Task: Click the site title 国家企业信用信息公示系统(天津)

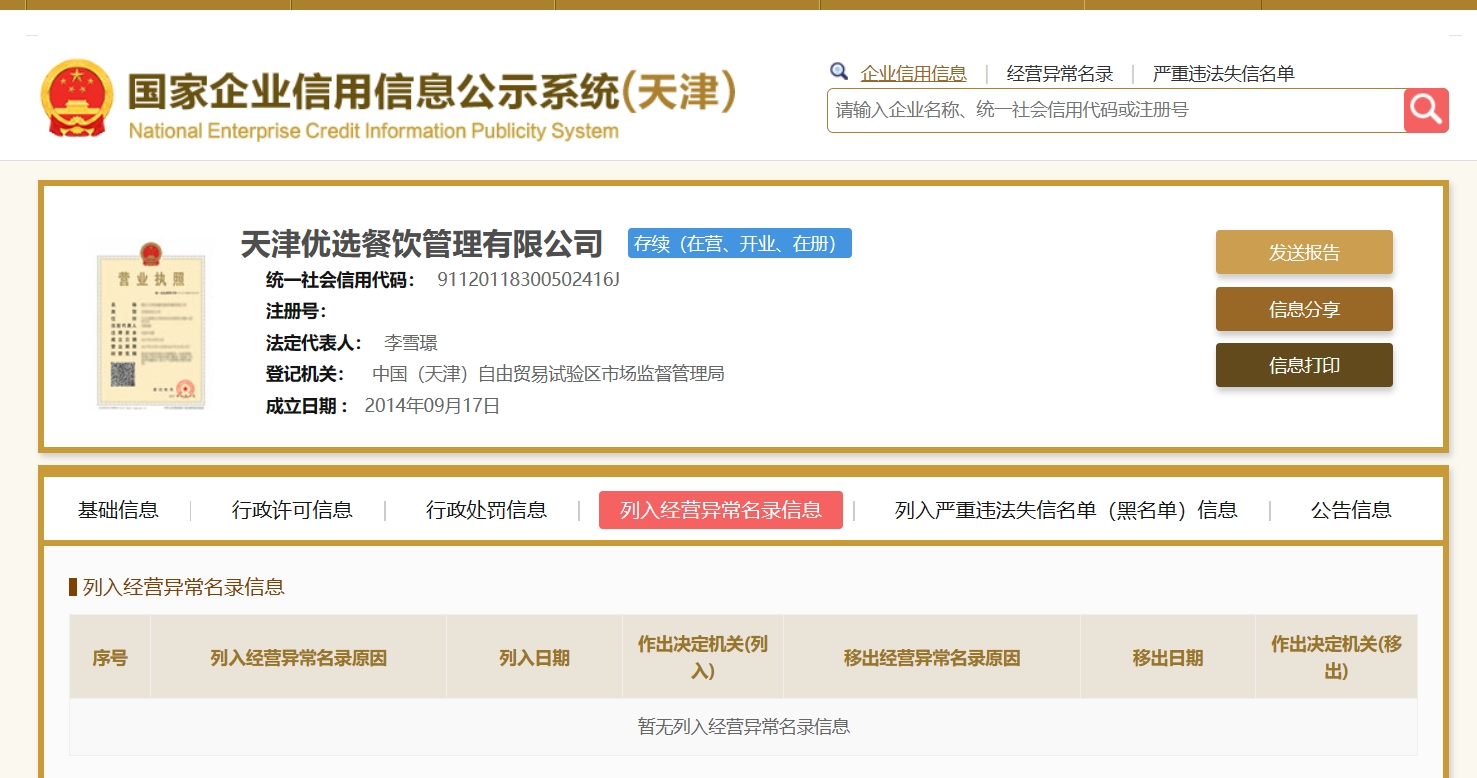Action: [432, 92]
